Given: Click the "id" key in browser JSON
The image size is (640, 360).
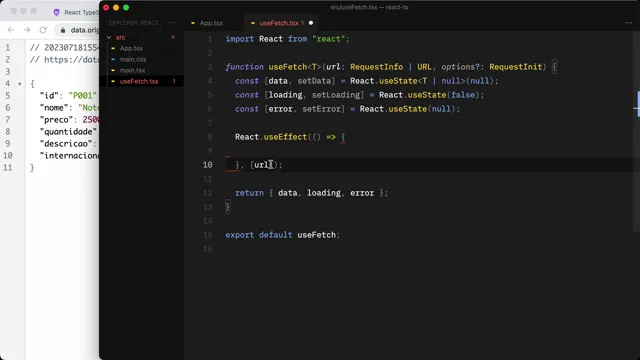Looking at the screenshot, I should [x=49, y=96].
